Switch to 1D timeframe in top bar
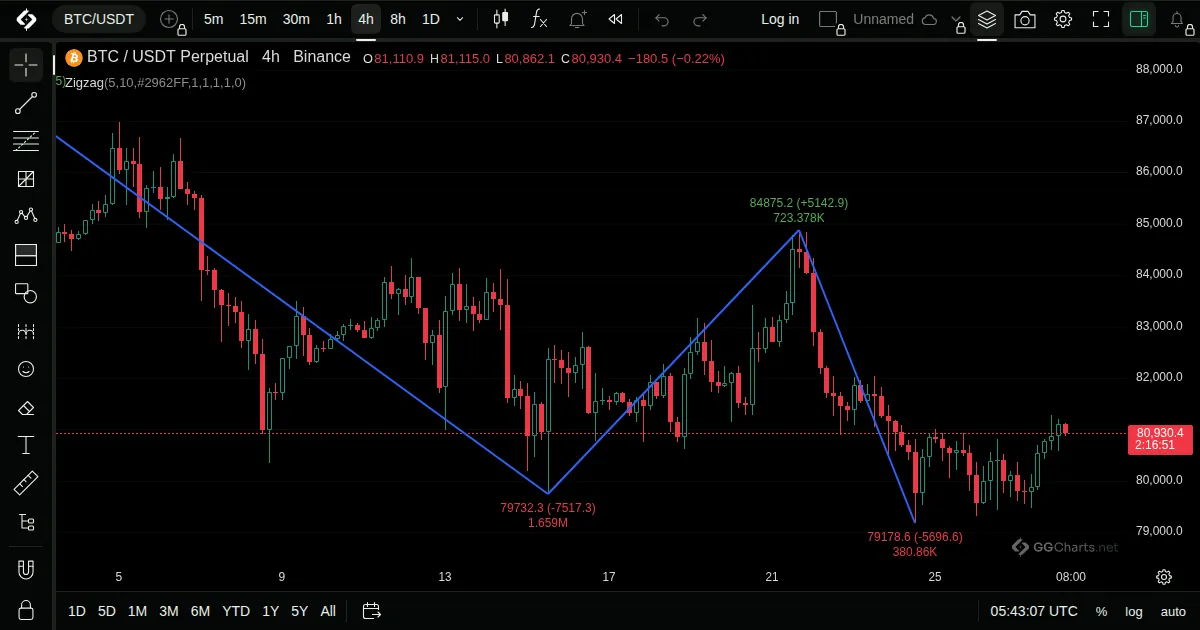The width and height of the screenshot is (1200, 630). click(x=430, y=19)
